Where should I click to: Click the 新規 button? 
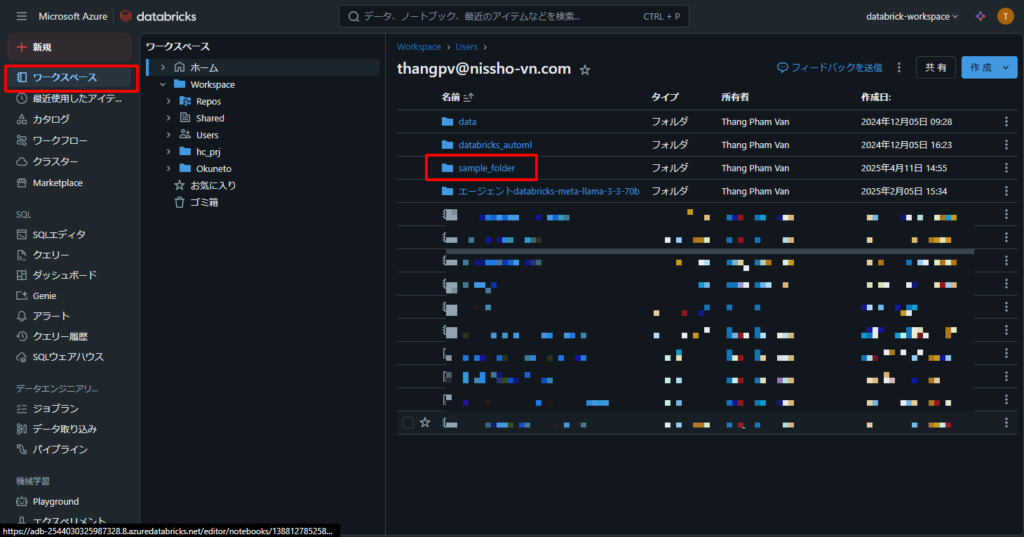pos(69,47)
